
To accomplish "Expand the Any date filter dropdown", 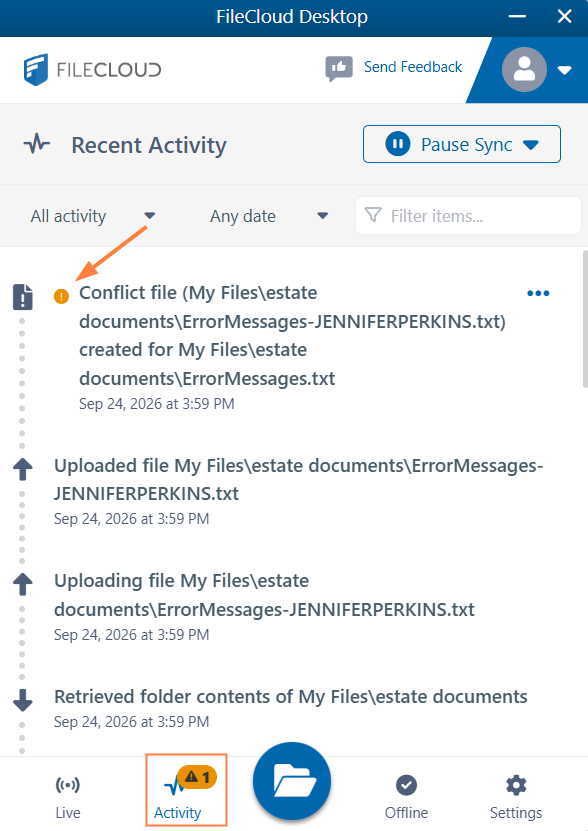I will 269,216.
